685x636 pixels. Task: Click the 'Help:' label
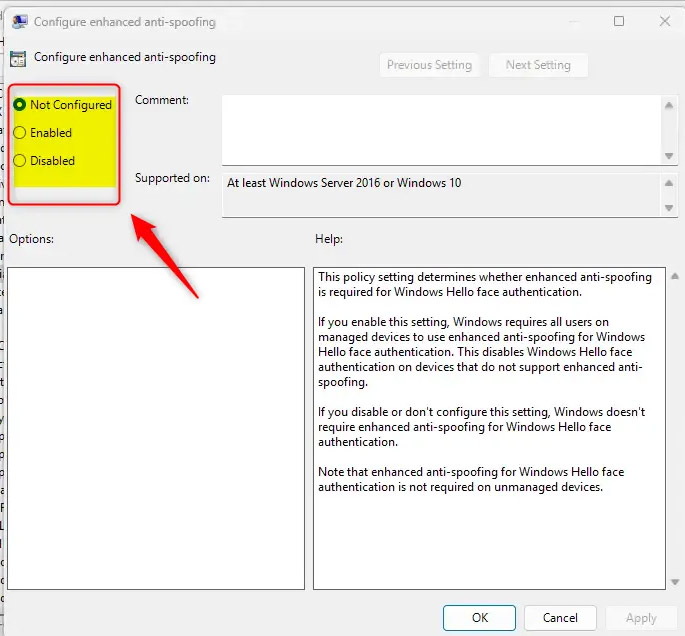coord(329,239)
